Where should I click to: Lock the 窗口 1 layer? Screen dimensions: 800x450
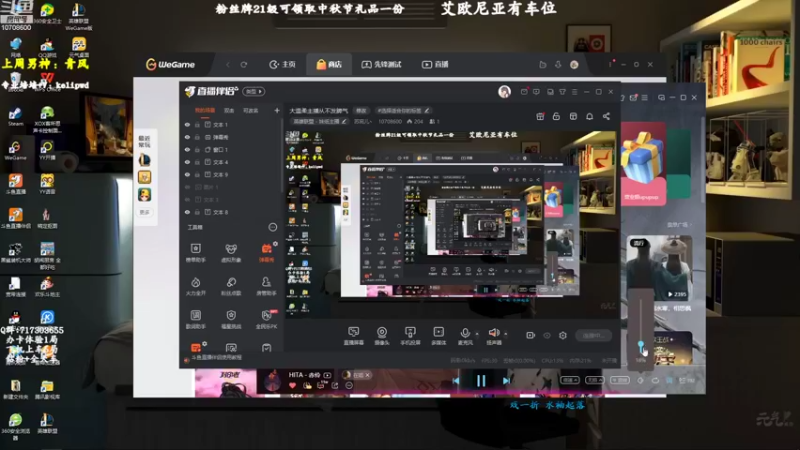tap(197, 149)
